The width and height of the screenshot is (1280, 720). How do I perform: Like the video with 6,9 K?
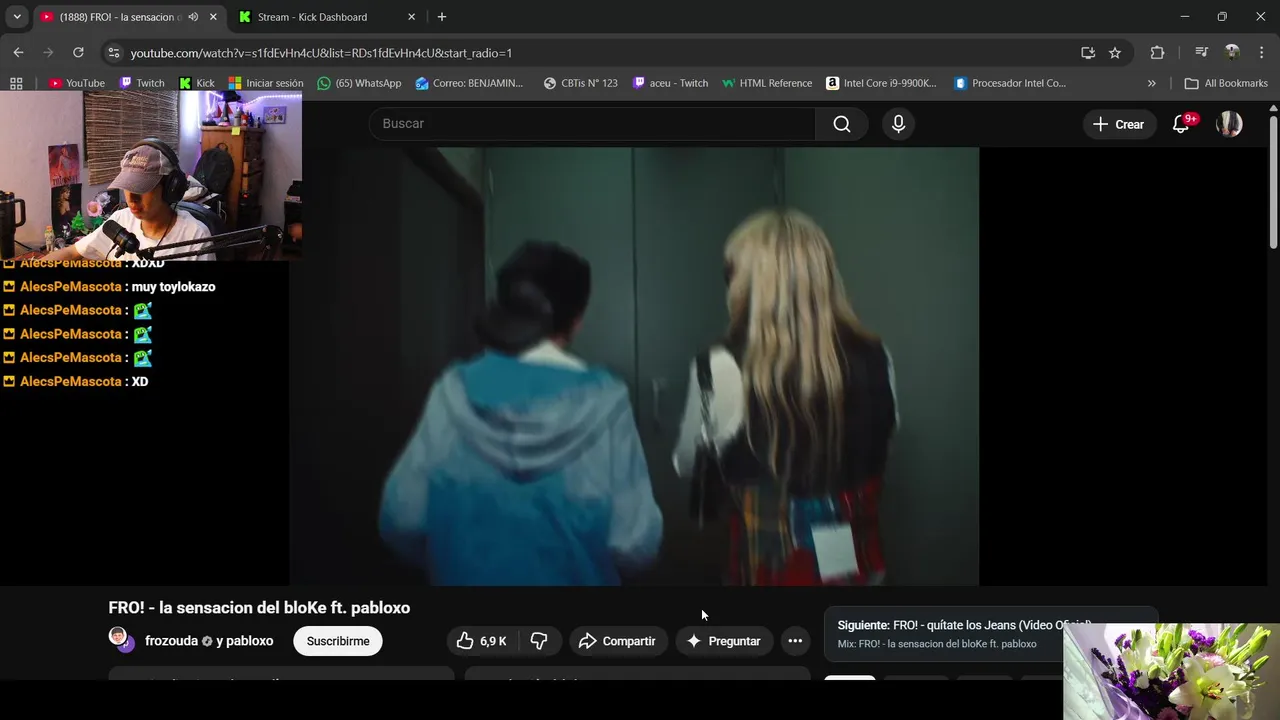pos(482,641)
